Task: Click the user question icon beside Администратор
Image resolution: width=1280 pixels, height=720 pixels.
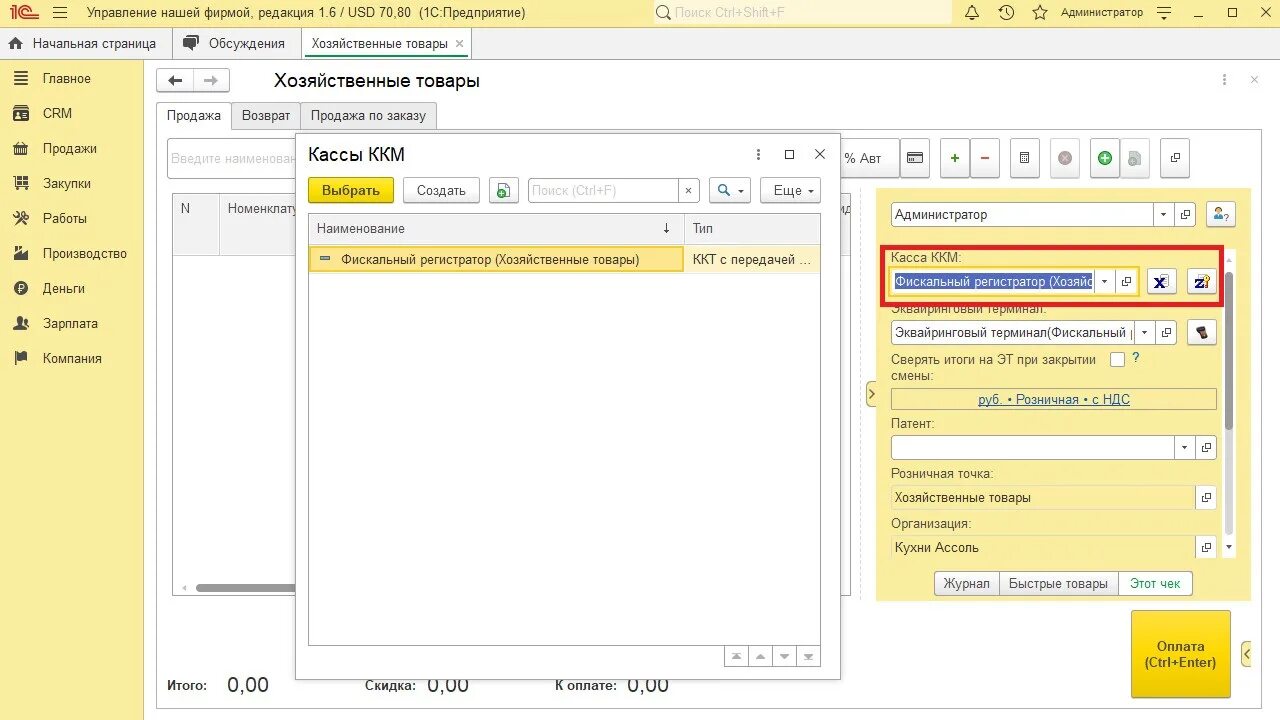Action: click(1221, 214)
